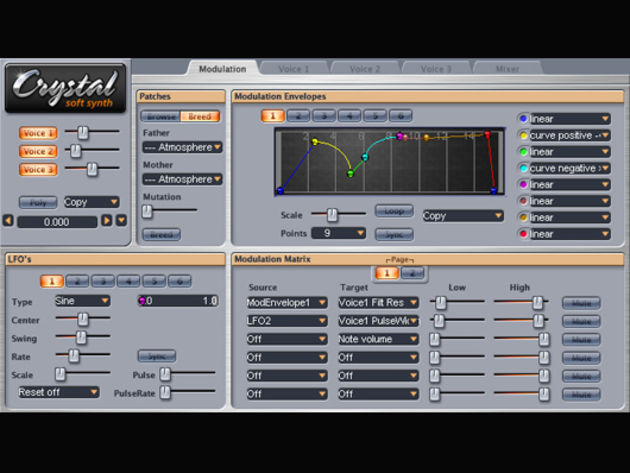Screen dimensions: 630x473
Task: Open the Reset off dropdown
Action: click(x=59, y=392)
